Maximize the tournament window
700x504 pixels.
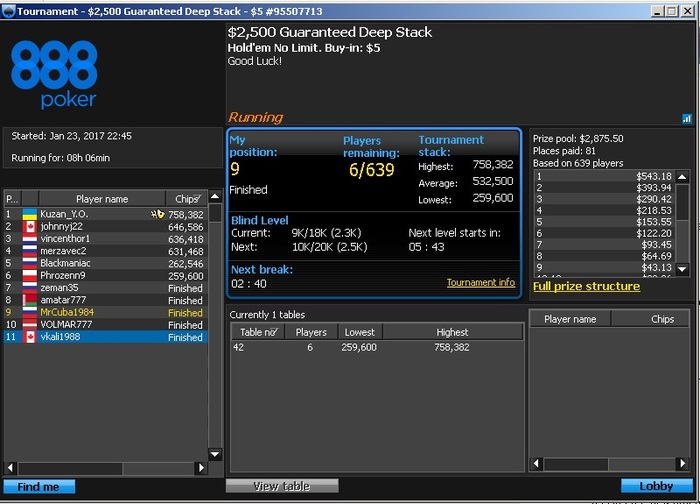pos(671,11)
